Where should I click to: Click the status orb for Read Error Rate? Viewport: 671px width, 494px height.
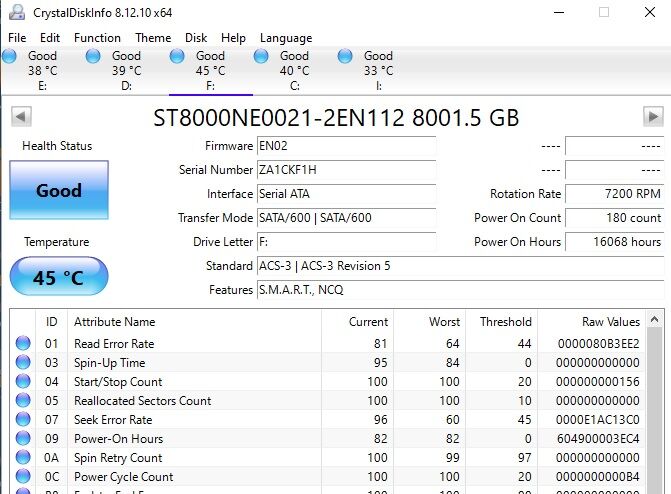pyautogui.click(x=23, y=343)
